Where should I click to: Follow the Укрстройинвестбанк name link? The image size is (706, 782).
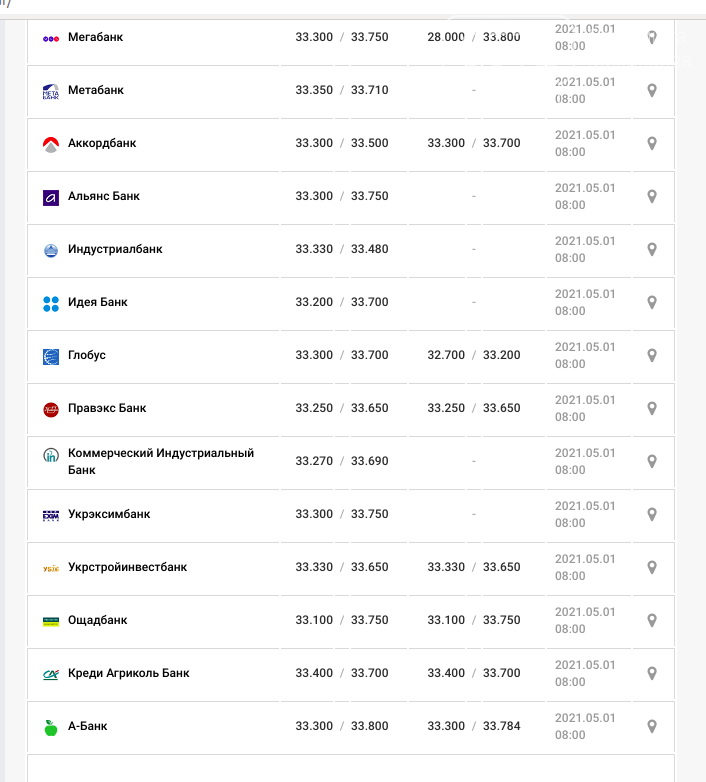coord(127,567)
